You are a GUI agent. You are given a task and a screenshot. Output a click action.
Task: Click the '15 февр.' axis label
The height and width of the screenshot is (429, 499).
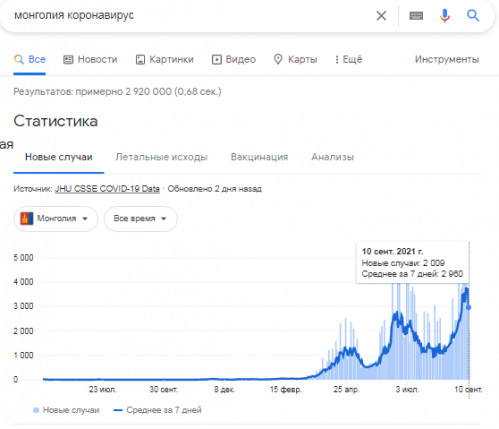(286, 389)
